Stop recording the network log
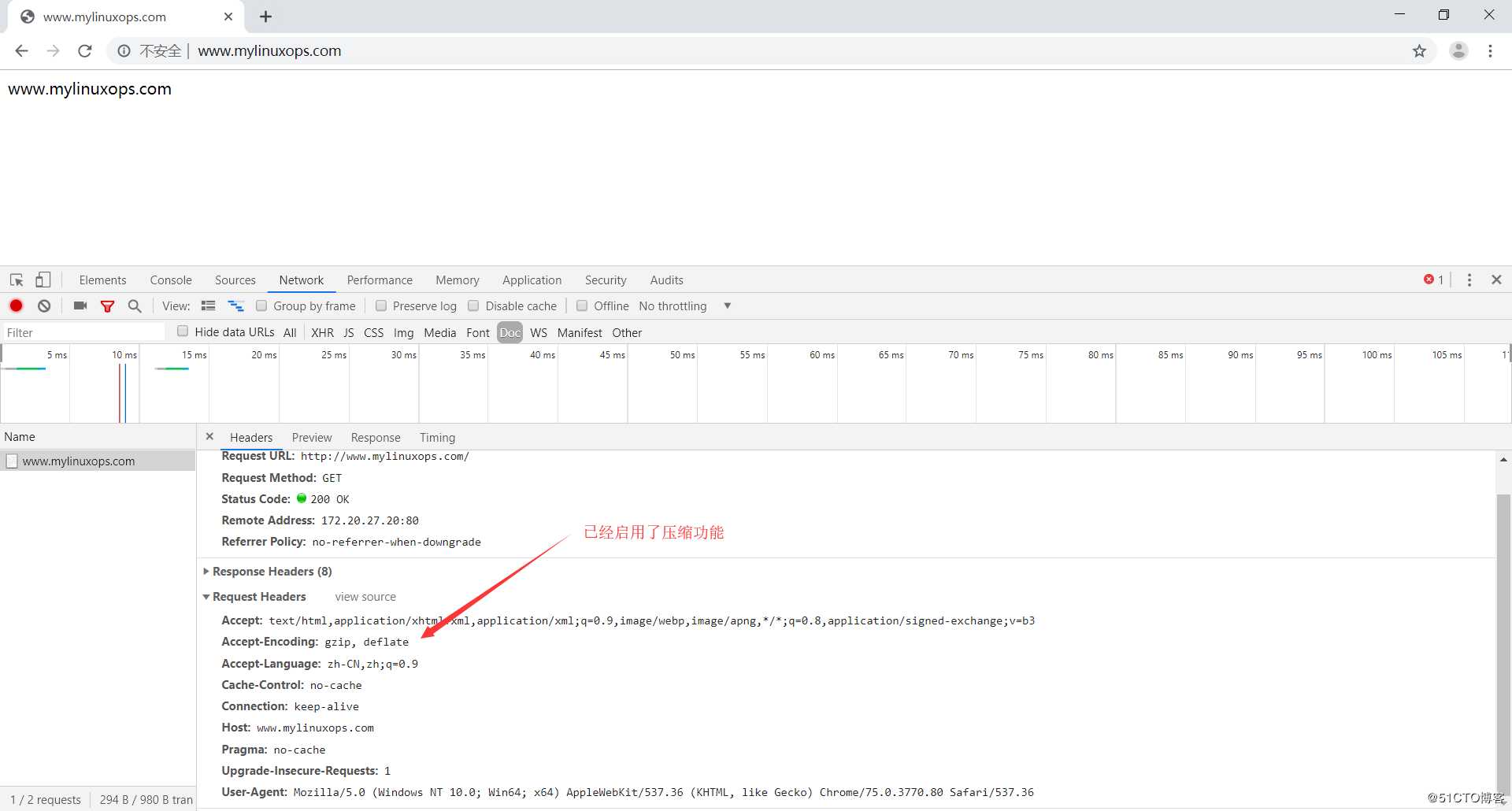 (x=17, y=306)
